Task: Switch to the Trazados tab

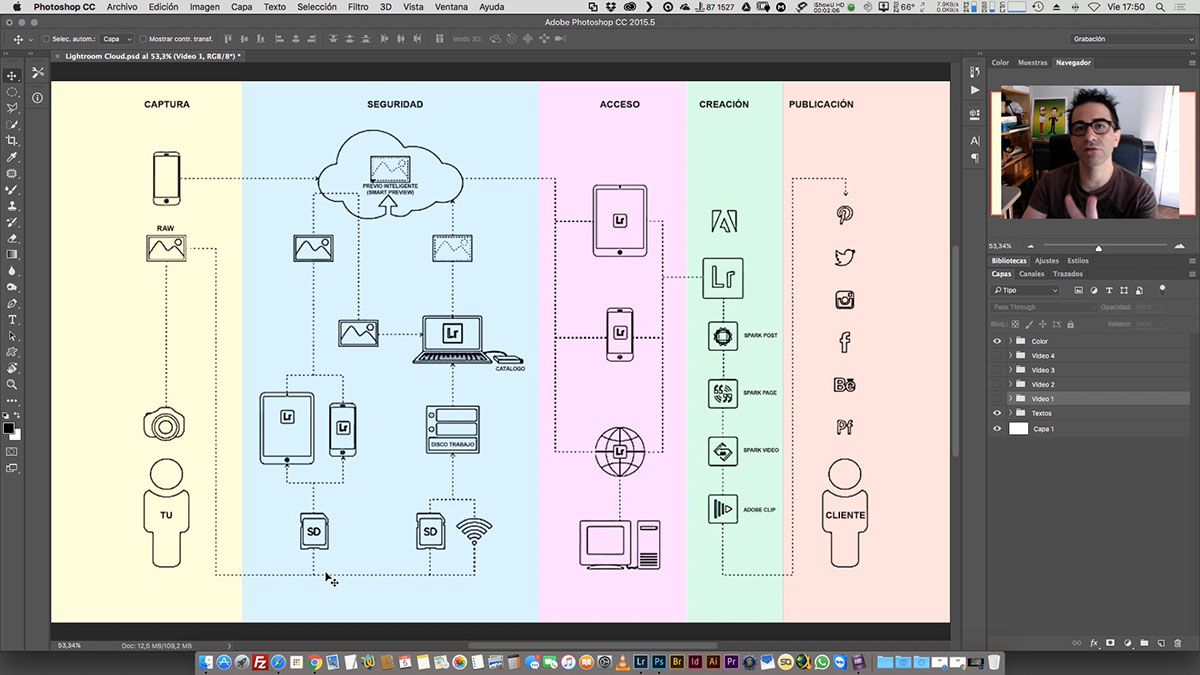Action: [1068, 274]
